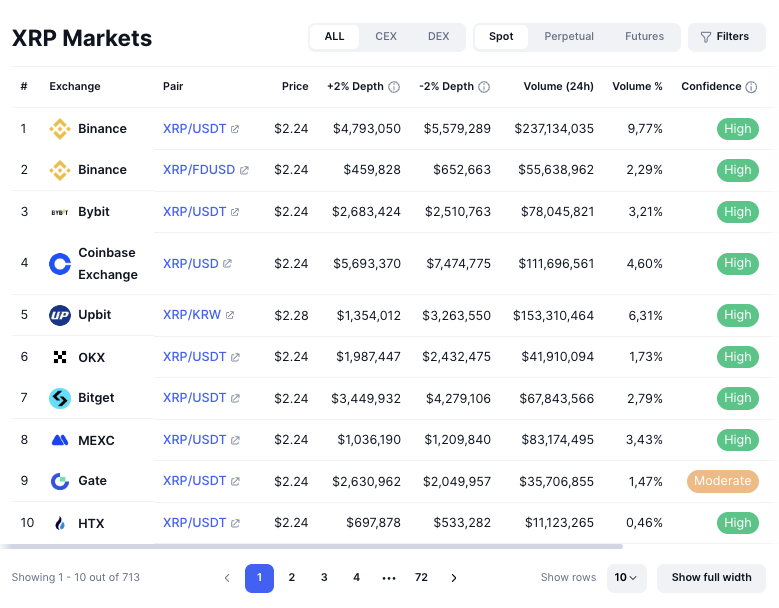Sort by Volume % column header

[637, 86]
